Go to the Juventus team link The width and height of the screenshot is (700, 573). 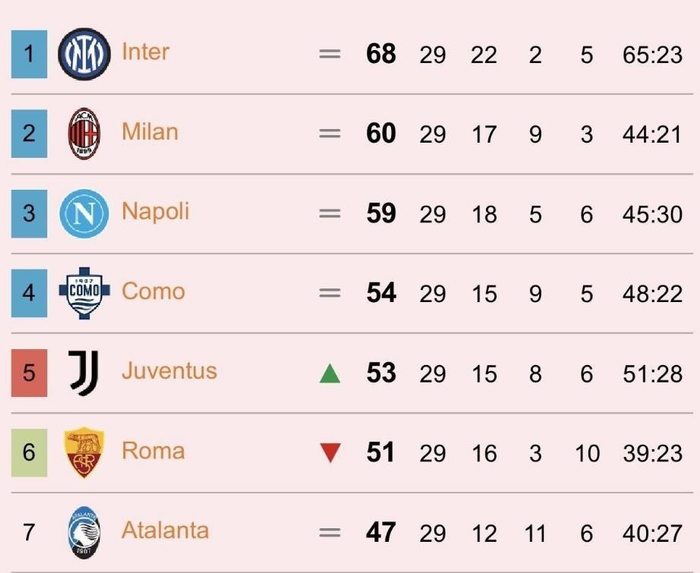click(x=169, y=371)
